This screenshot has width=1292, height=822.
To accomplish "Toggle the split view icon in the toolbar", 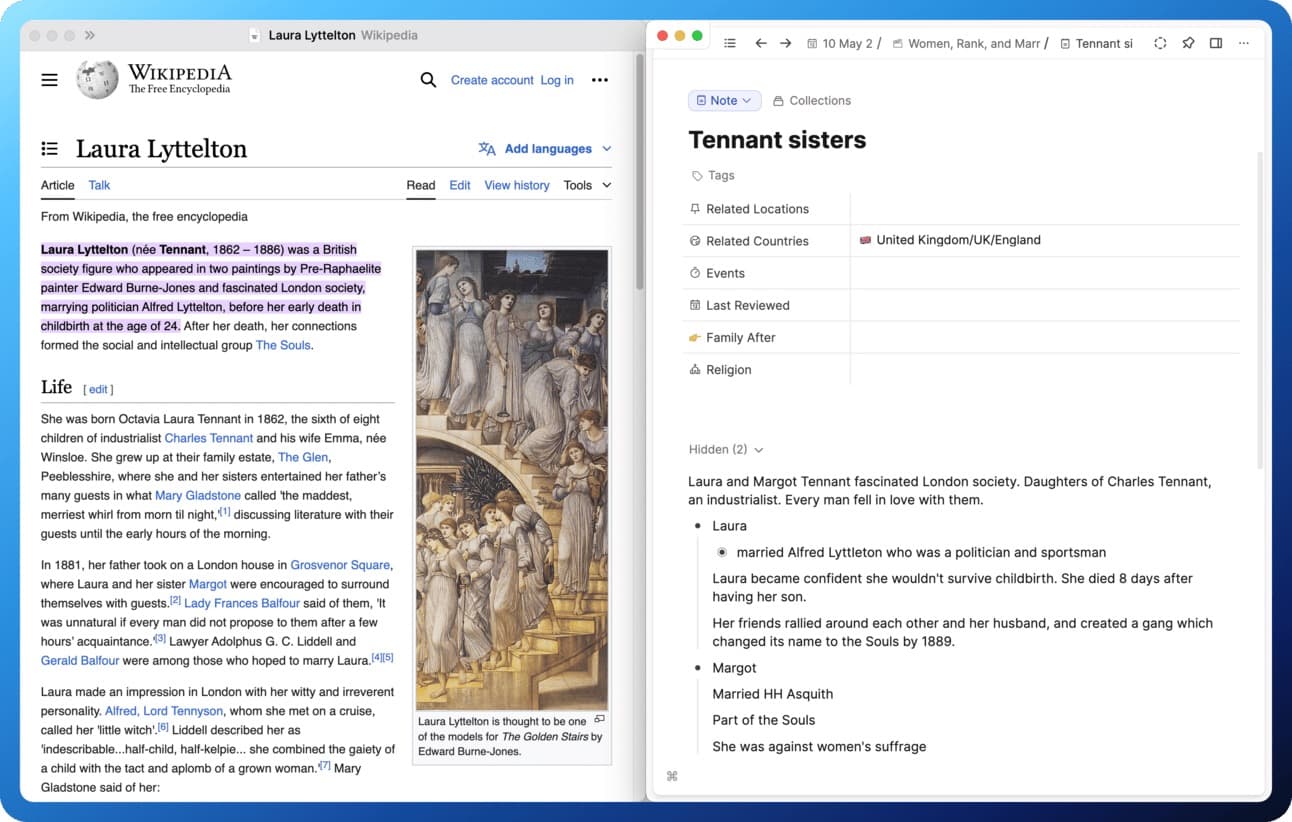I will pyautogui.click(x=1214, y=43).
